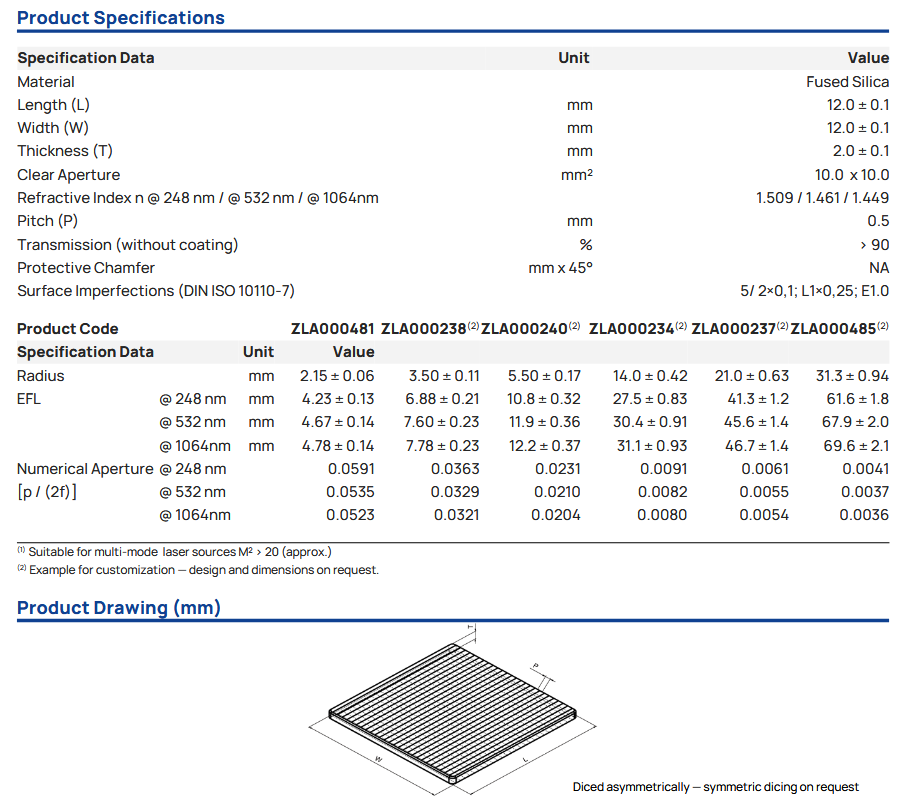Choose product code ZLA000240
This screenshot has height=806, width=915.
[524, 329]
